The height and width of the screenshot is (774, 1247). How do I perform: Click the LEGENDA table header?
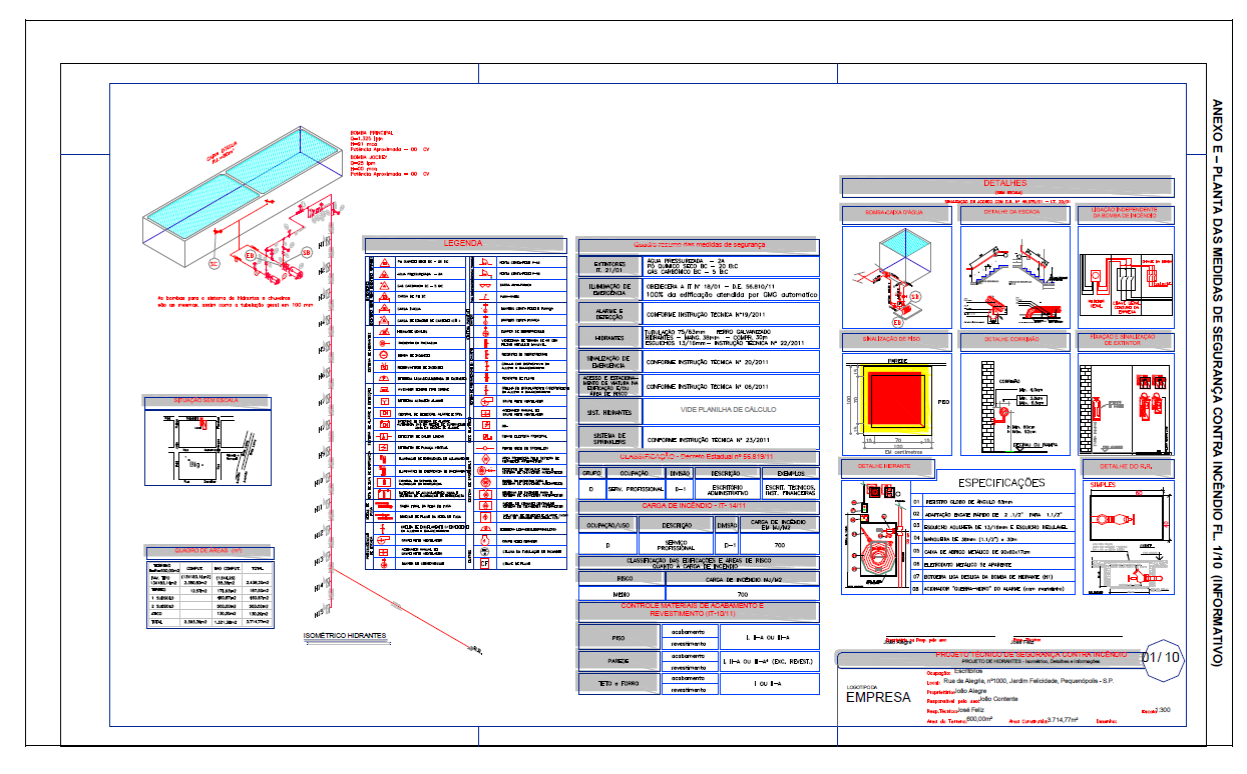[x=463, y=244]
